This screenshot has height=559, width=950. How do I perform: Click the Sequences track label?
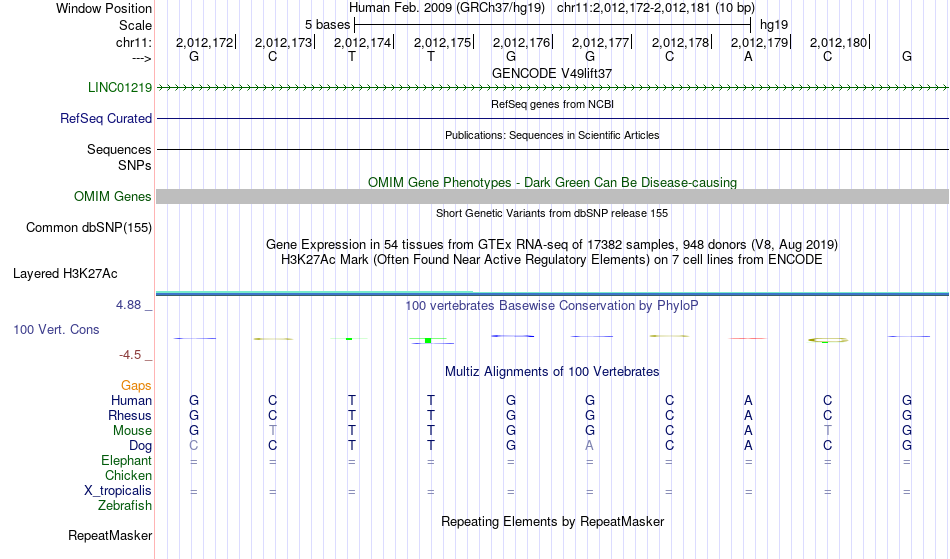point(119,149)
